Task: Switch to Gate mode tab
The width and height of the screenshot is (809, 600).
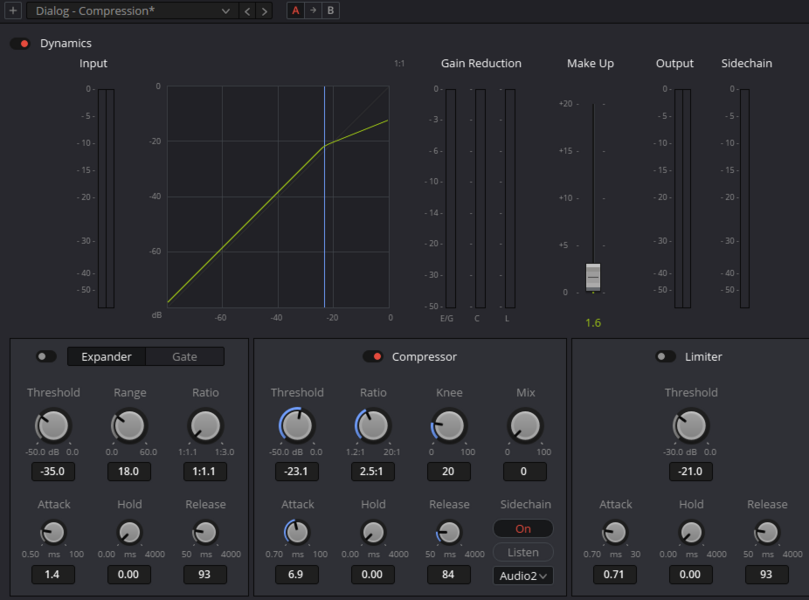Action: [x=185, y=356]
